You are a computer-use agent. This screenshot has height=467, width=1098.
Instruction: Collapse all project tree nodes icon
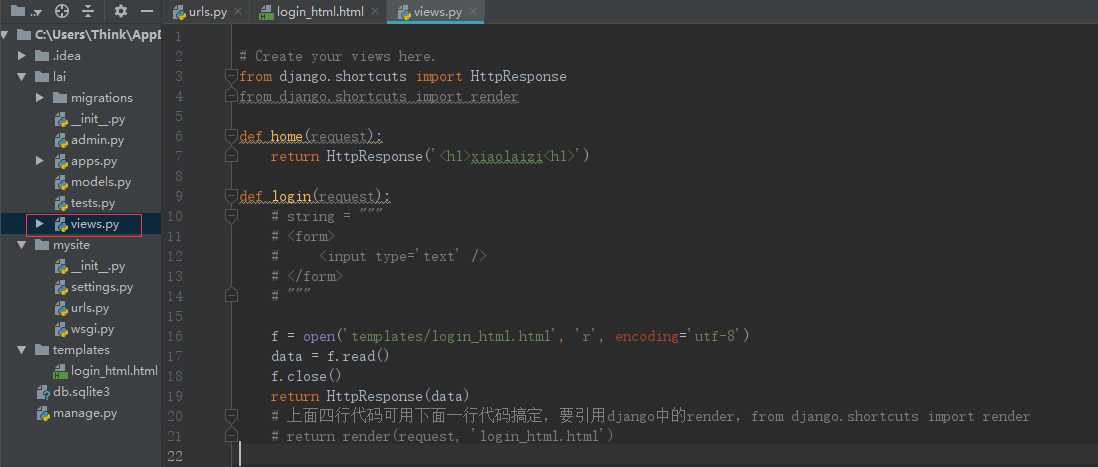click(x=88, y=11)
